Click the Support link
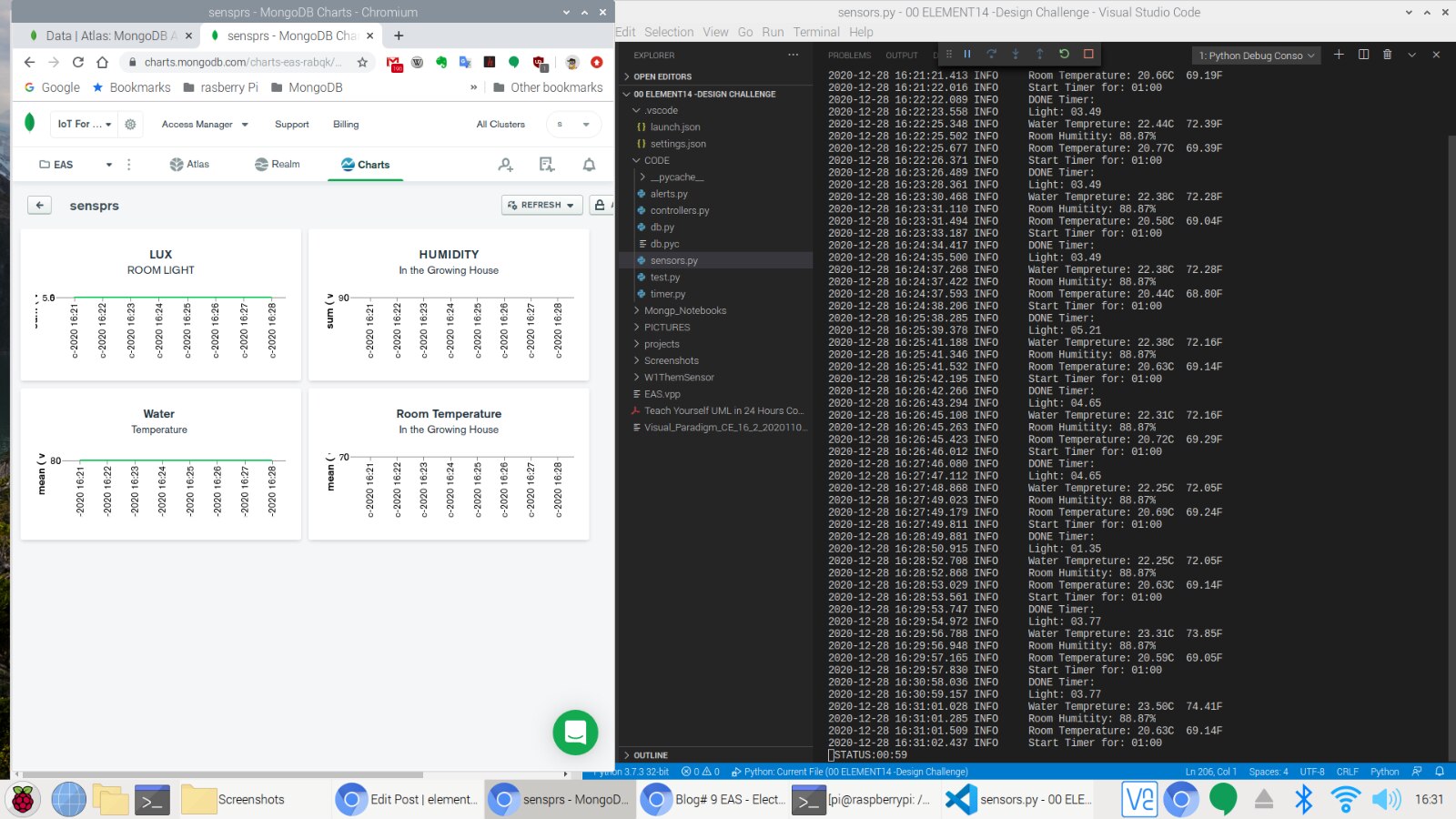1456x819 pixels. coord(292,125)
